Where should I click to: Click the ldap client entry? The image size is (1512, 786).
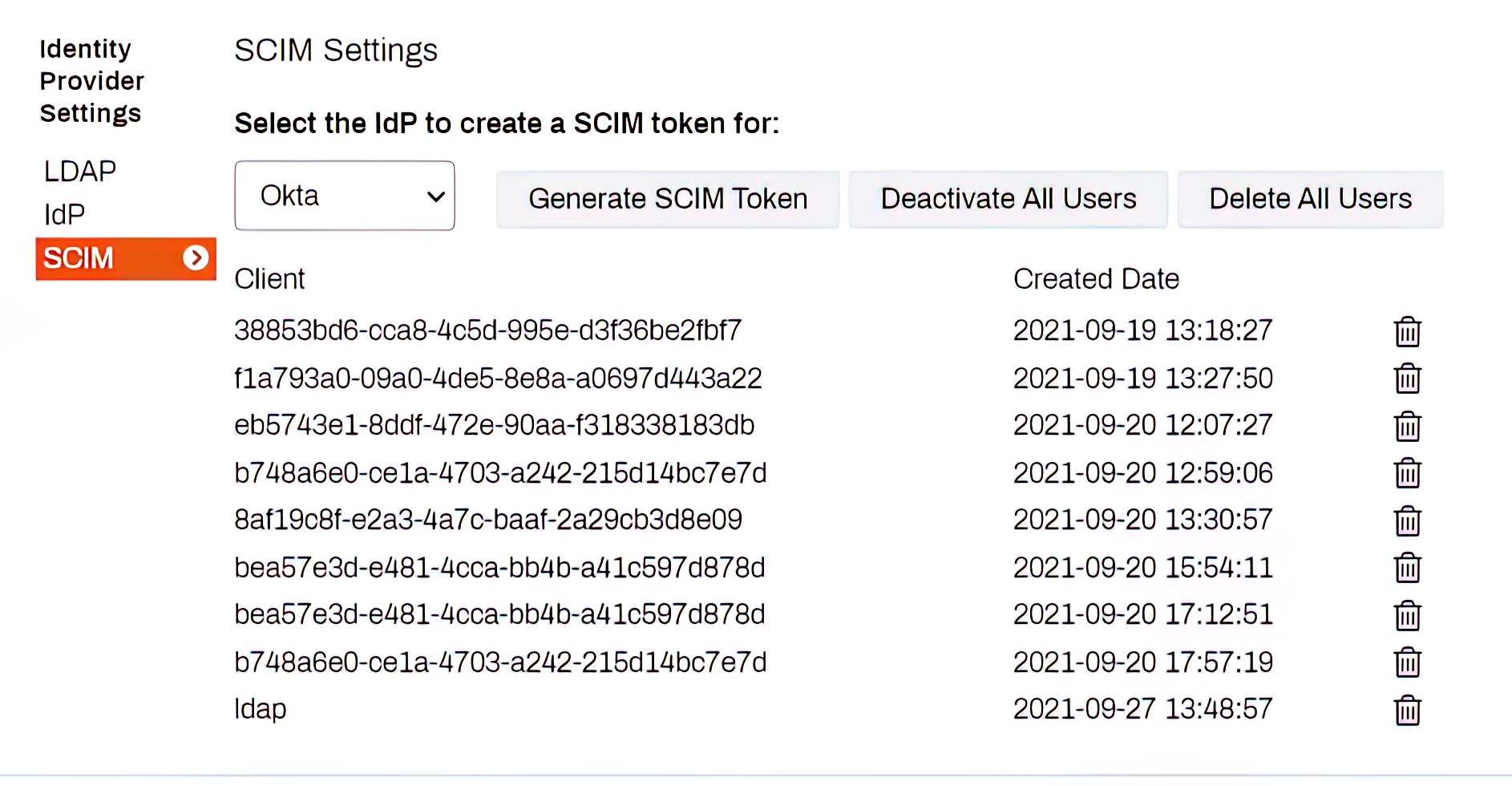(x=261, y=709)
